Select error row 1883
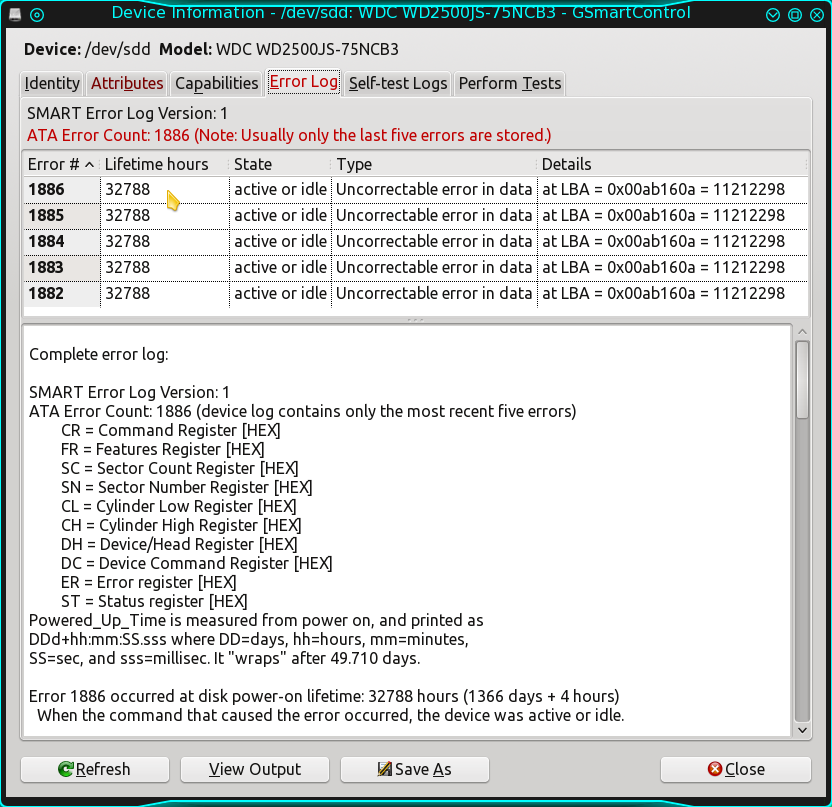Screen dimensions: 832x807 pyautogui.click(x=416, y=267)
